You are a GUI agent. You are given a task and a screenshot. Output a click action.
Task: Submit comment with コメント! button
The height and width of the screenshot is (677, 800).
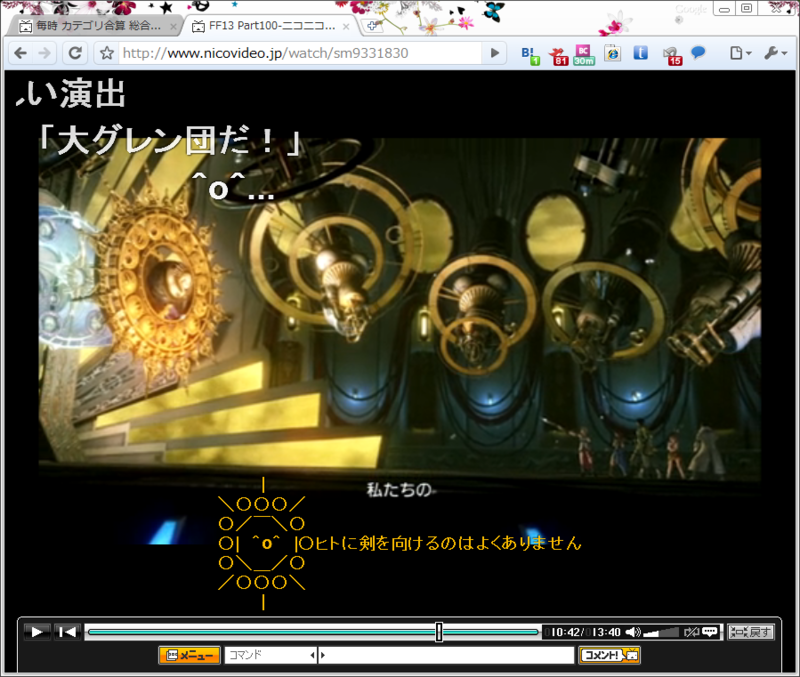609,655
